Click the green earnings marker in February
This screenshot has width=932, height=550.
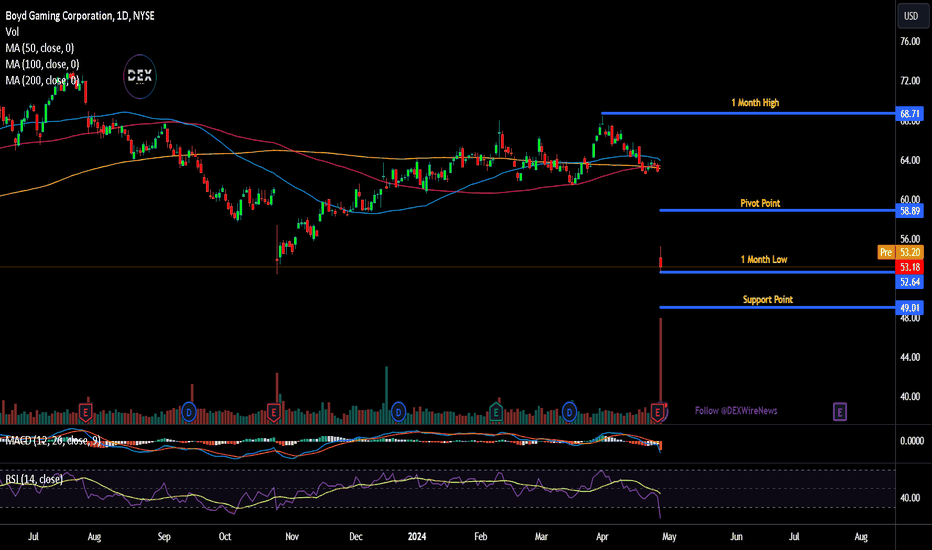click(x=496, y=411)
